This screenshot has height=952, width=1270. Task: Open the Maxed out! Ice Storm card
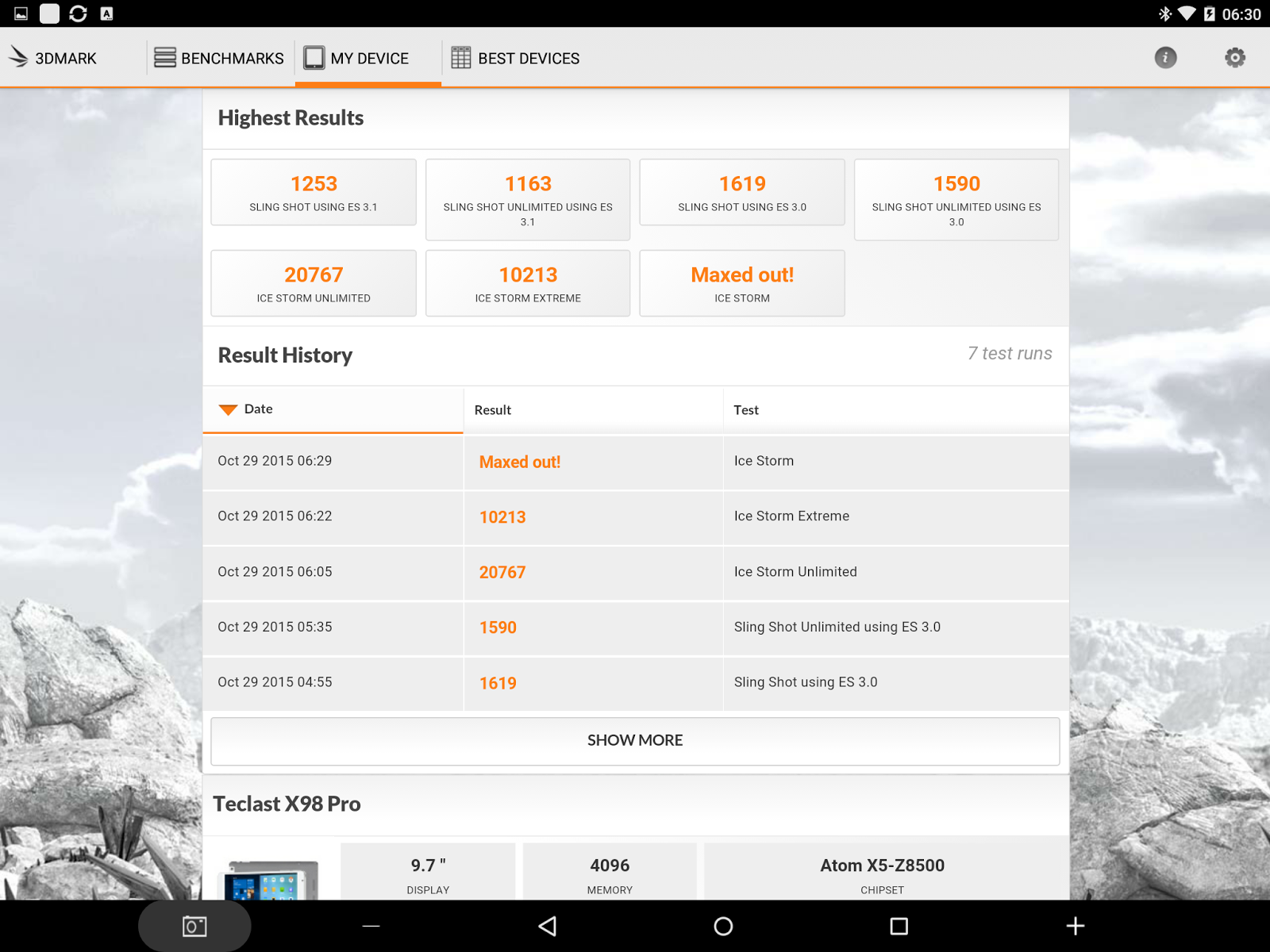pos(742,283)
